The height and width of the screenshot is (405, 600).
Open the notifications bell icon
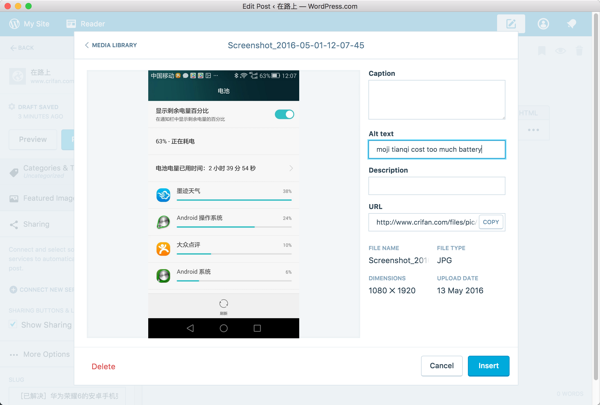click(571, 24)
